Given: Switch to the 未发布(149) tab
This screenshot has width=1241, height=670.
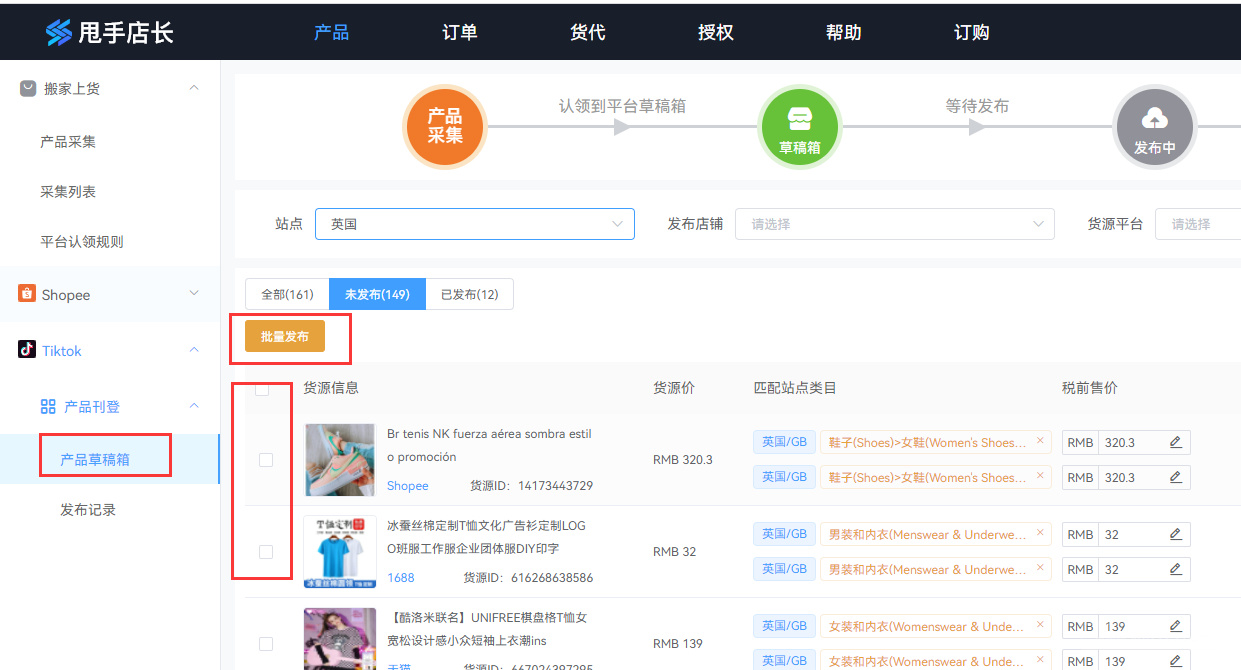Looking at the screenshot, I should coord(377,294).
